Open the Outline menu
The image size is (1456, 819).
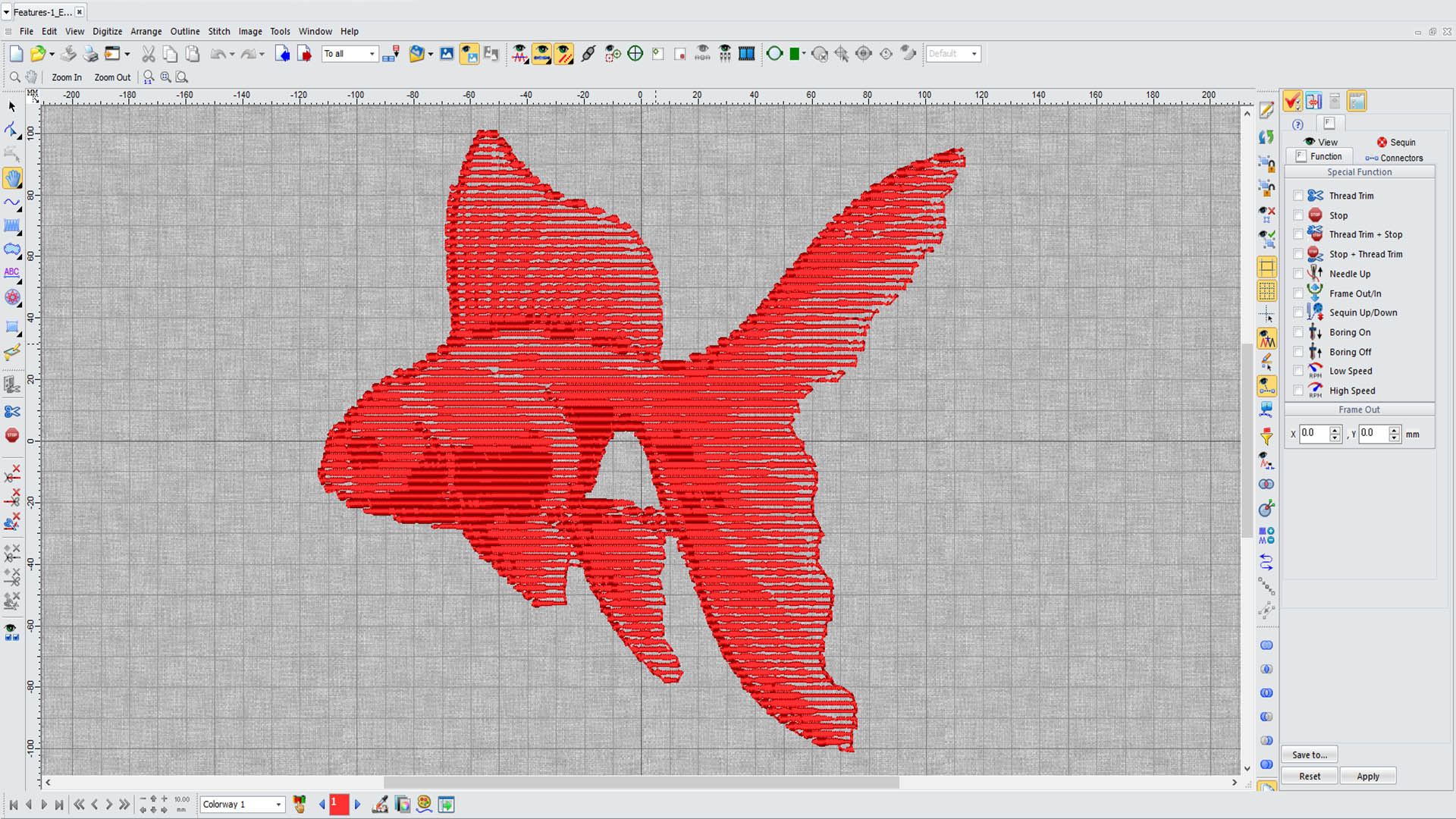pos(185,31)
